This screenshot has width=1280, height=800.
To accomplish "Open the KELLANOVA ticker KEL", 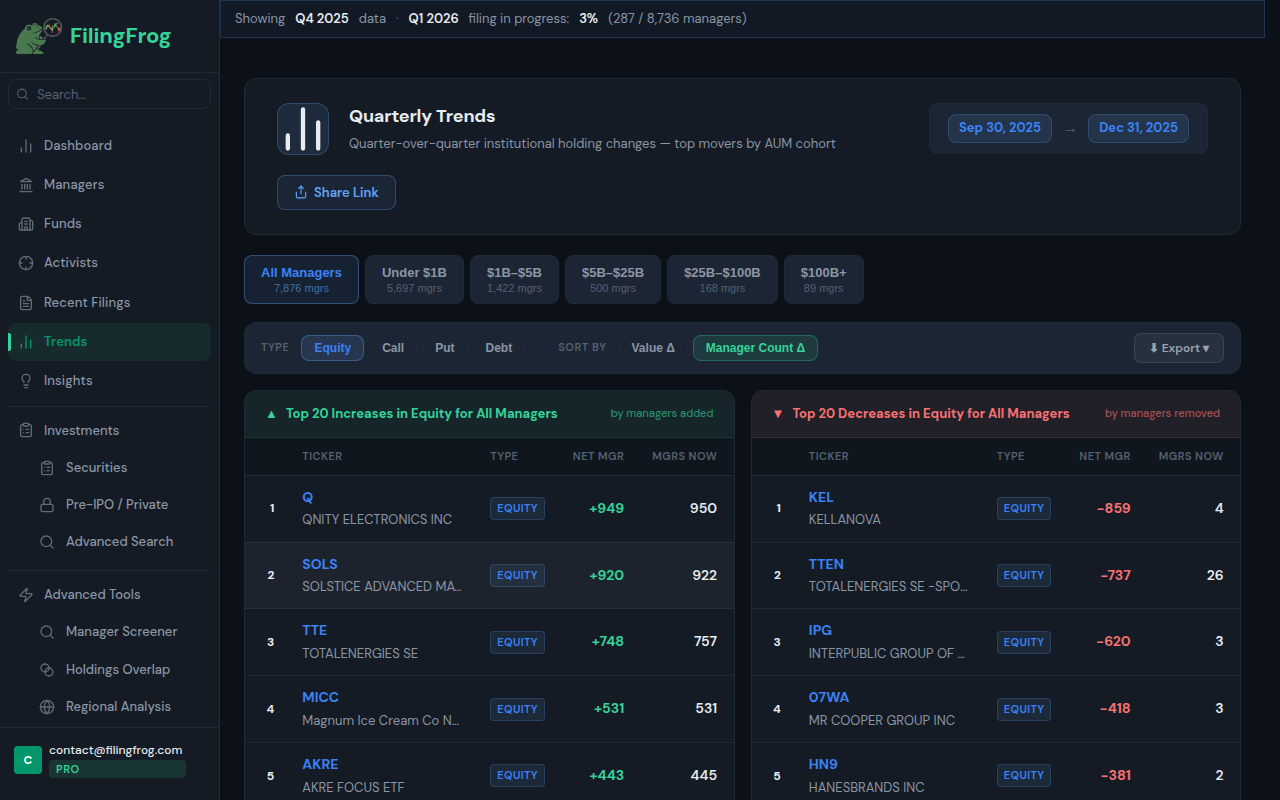I will tap(820, 497).
